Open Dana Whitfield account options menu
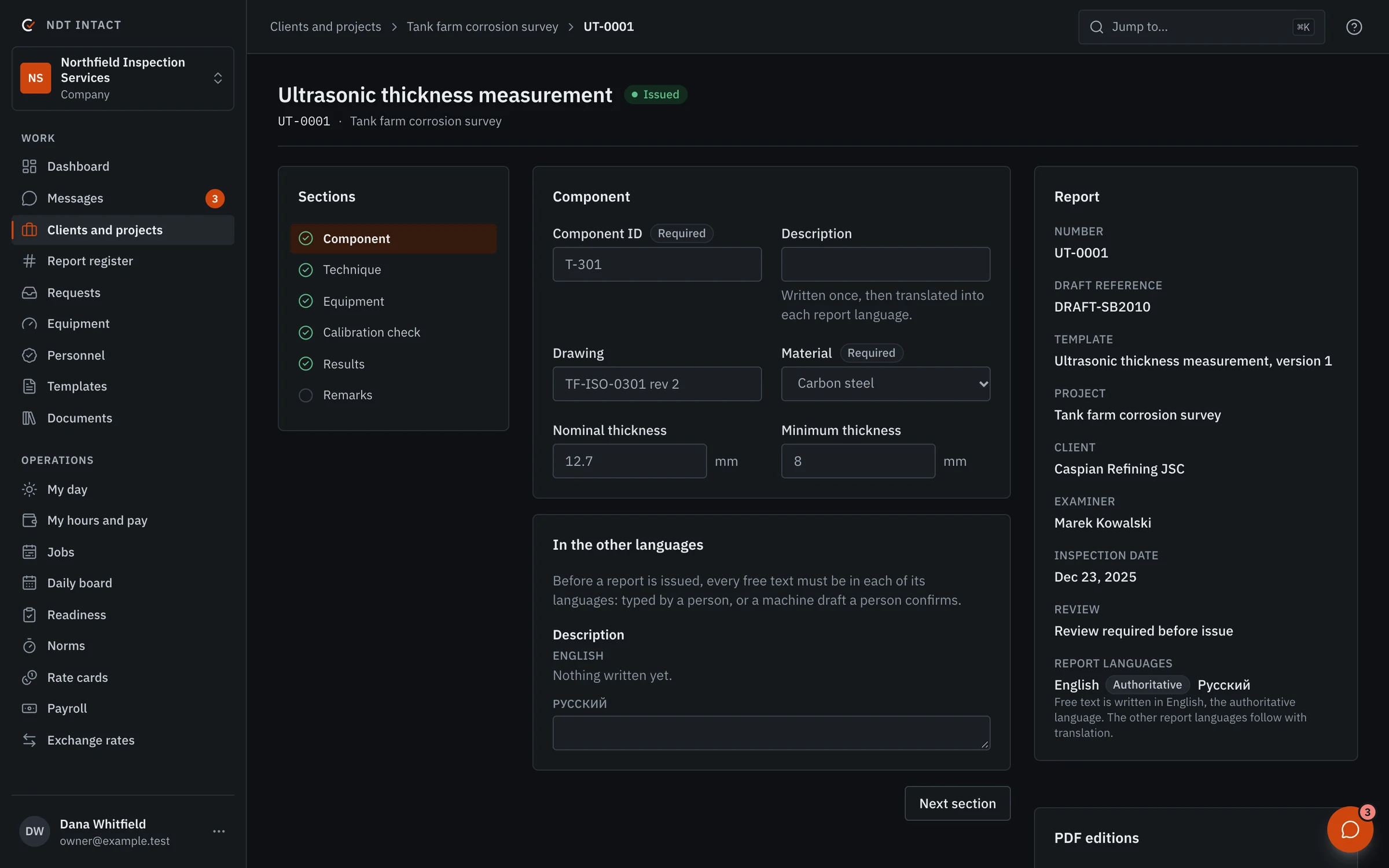 pos(219,832)
